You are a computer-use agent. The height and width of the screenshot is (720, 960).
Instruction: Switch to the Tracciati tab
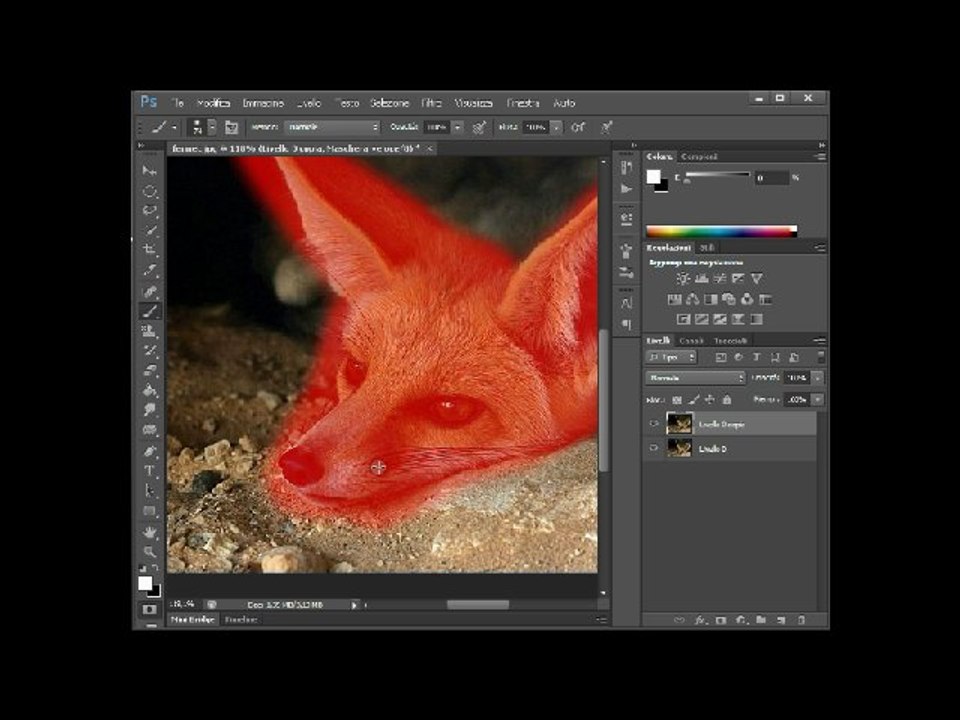coord(730,340)
